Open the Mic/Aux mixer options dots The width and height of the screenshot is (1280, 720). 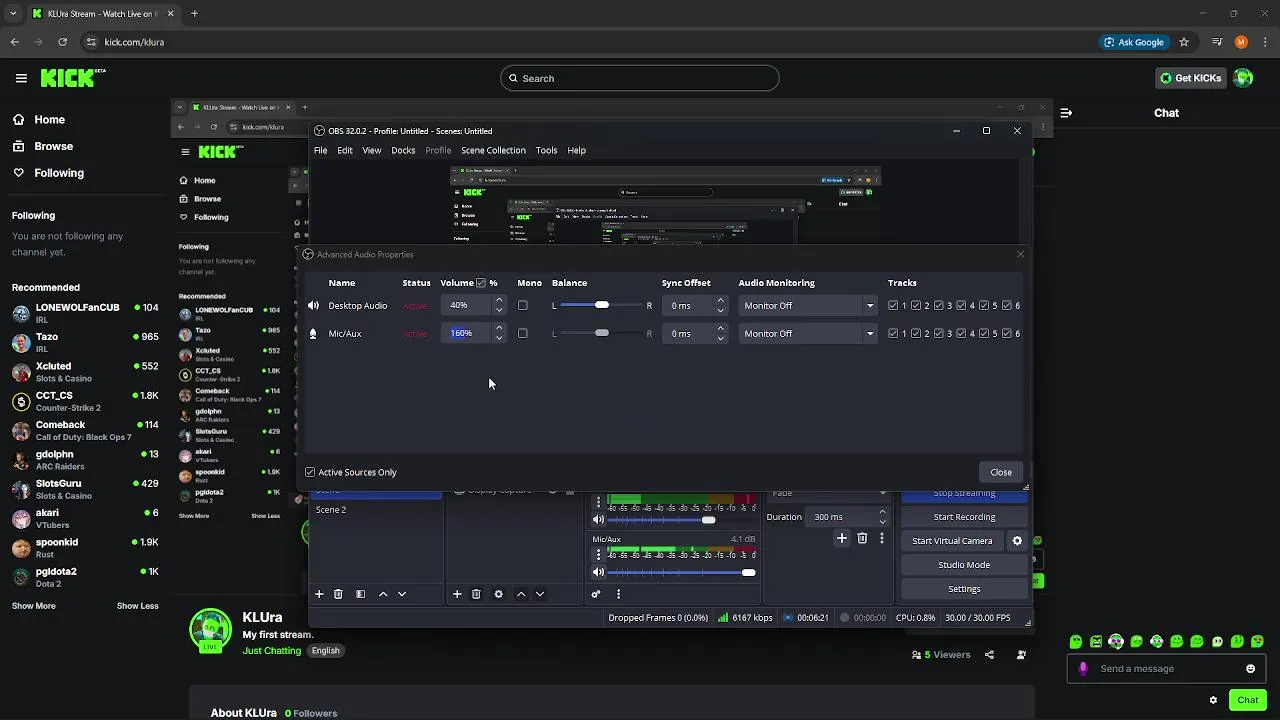tap(598, 554)
